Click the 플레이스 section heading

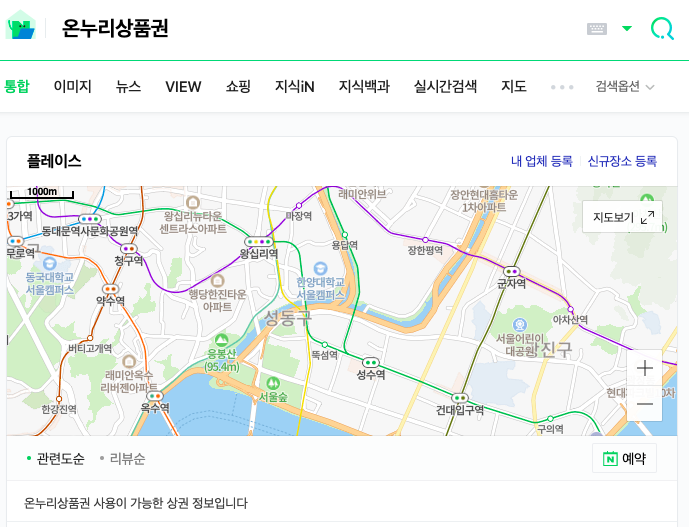click(54, 161)
